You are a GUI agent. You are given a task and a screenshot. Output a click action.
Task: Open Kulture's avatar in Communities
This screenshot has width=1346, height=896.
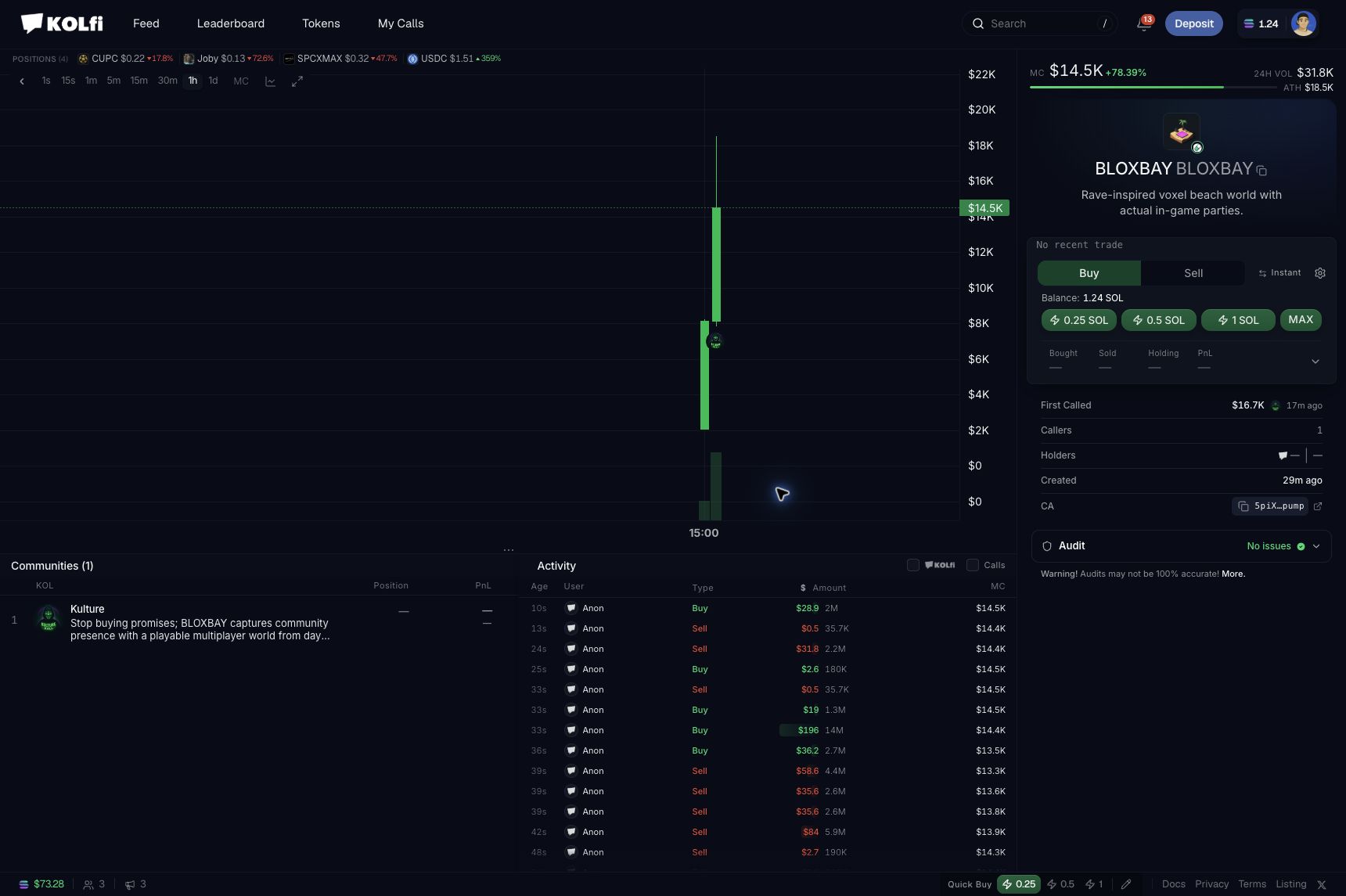coord(49,619)
